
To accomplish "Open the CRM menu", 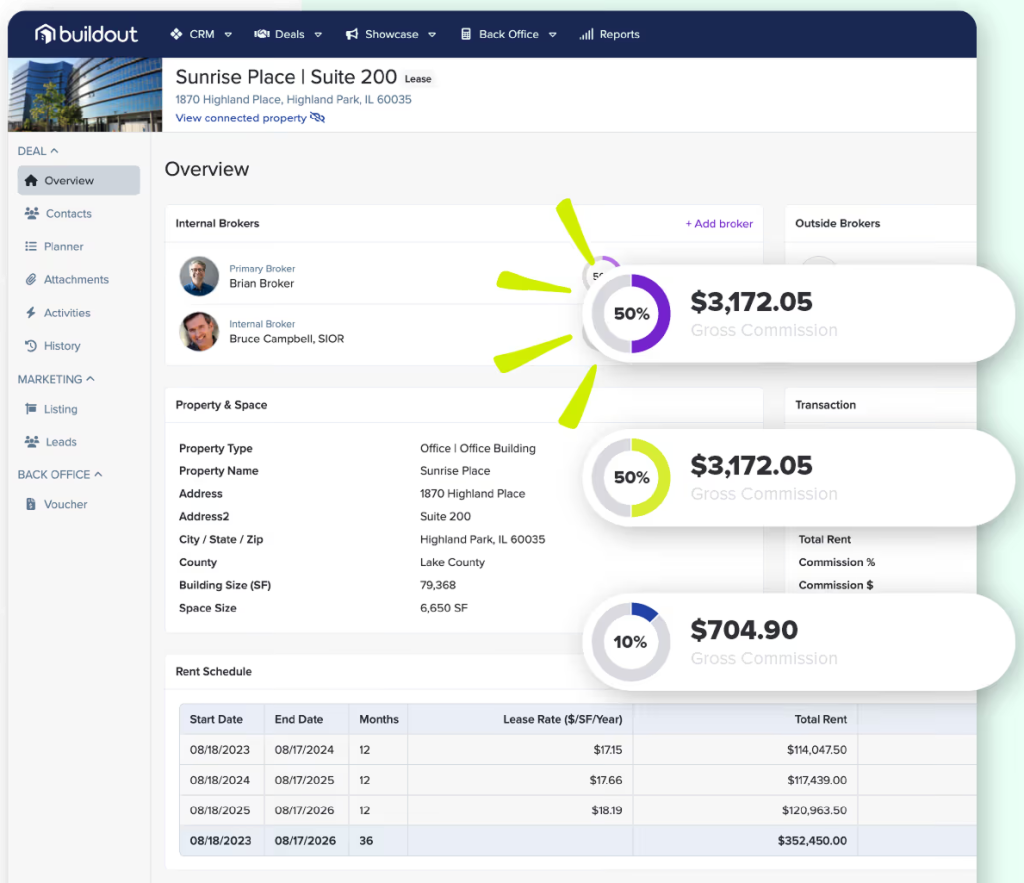I will coord(201,34).
